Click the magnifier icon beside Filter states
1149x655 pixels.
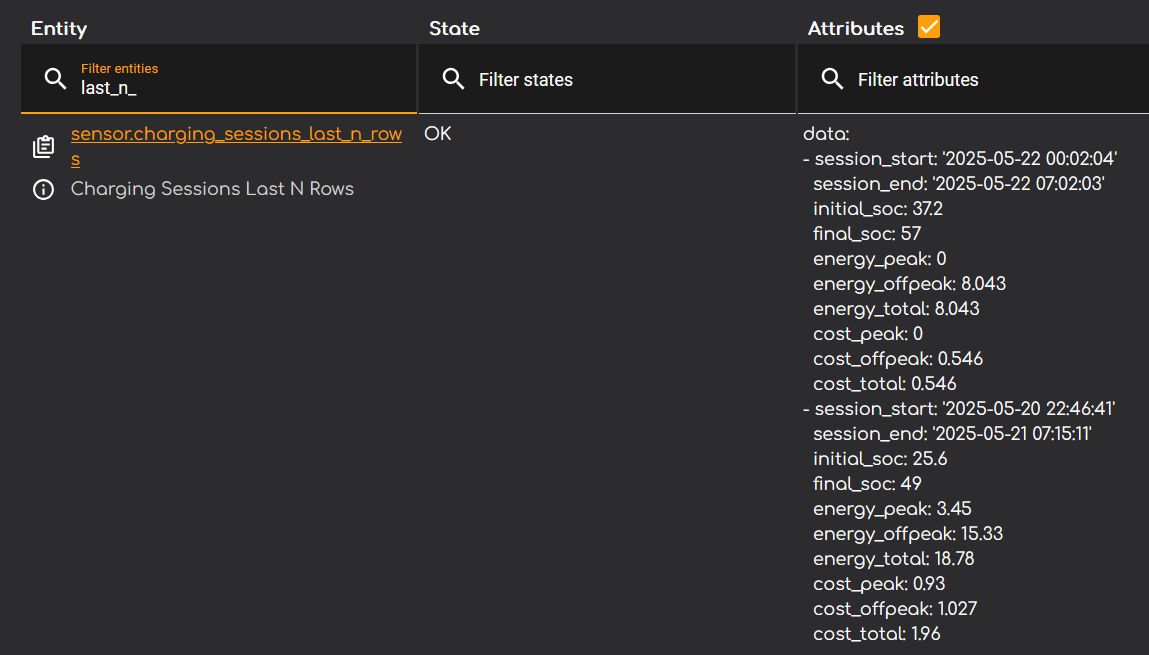pos(453,79)
